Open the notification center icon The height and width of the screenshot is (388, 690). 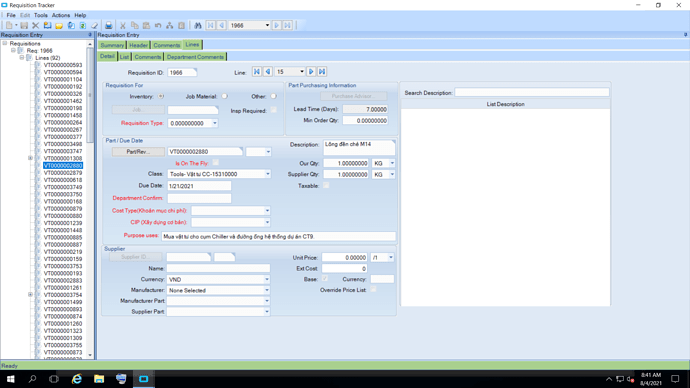point(675,379)
